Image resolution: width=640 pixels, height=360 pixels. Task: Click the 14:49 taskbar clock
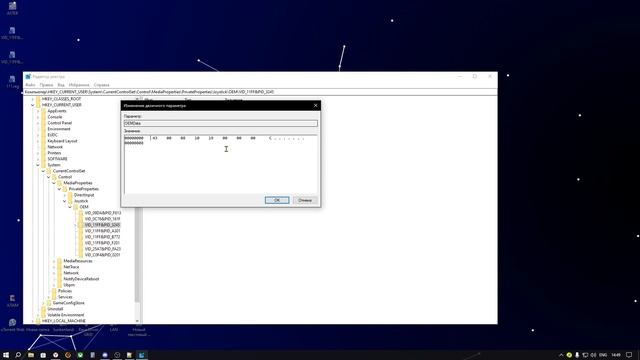[616, 355]
